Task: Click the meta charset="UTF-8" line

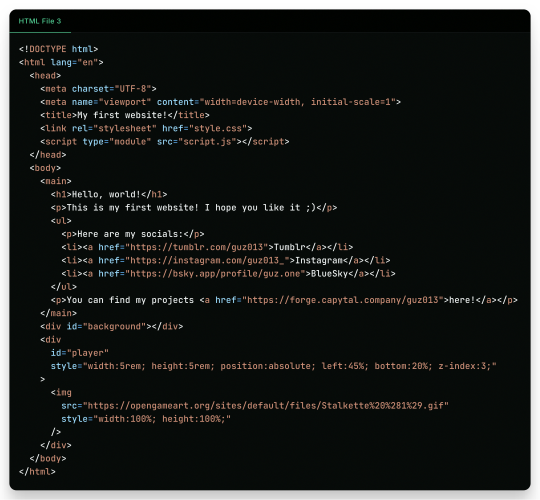Action: (98, 89)
